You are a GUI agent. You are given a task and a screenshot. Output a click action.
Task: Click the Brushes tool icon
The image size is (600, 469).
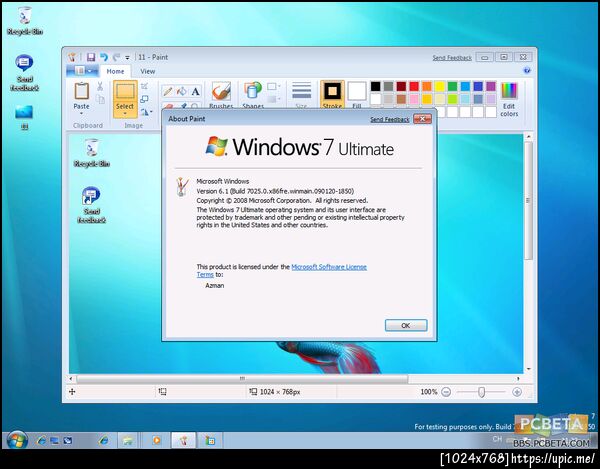(221, 91)
